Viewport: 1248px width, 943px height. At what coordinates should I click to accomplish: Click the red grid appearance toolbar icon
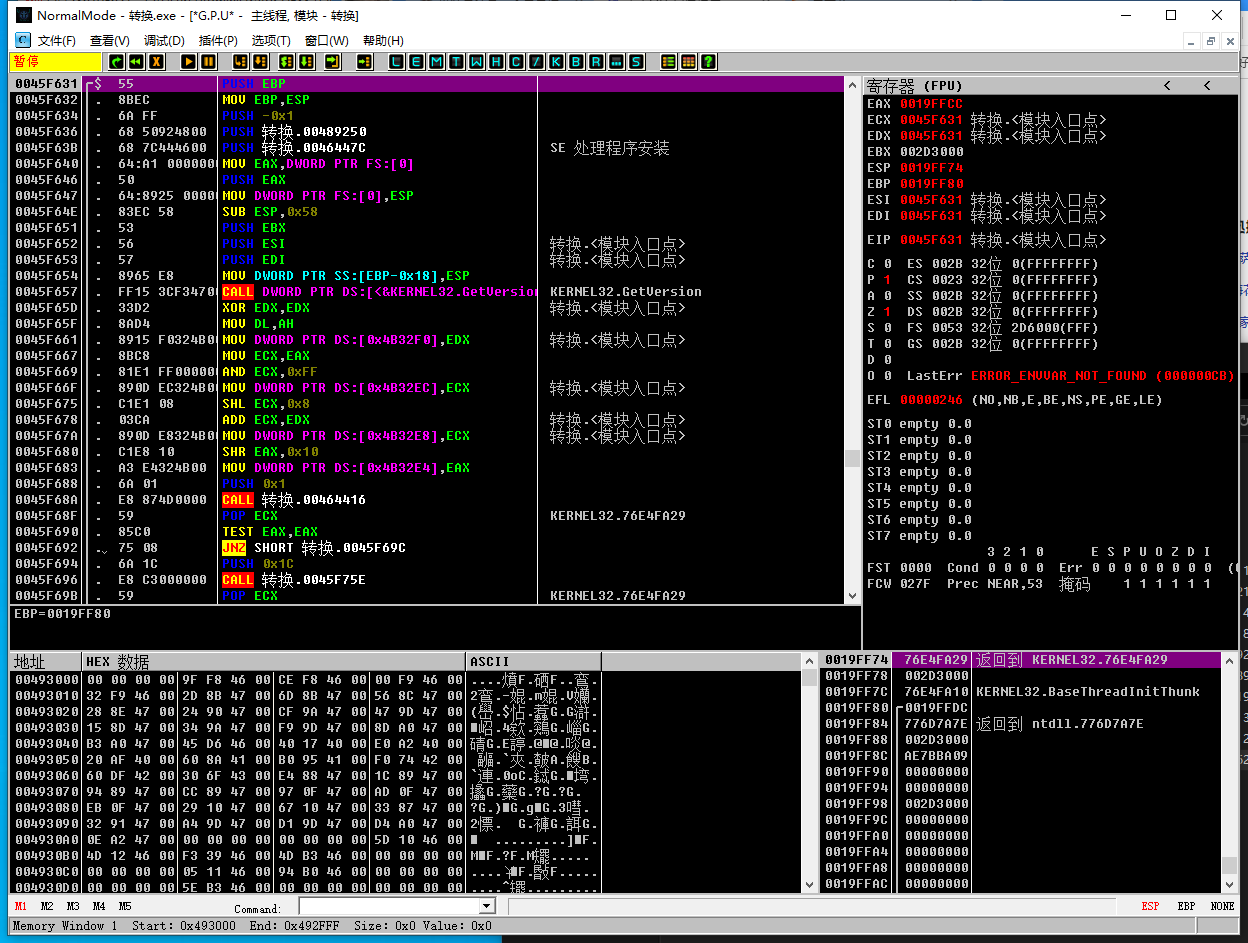tap(688, 62)
